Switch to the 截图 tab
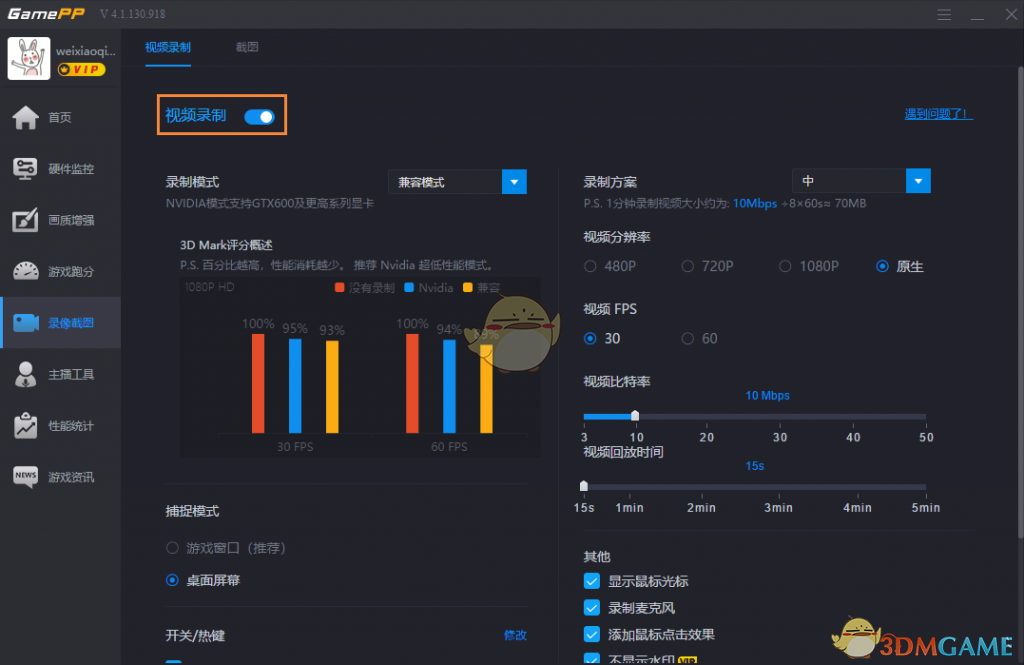1024x665 pixels. (247, 47)
